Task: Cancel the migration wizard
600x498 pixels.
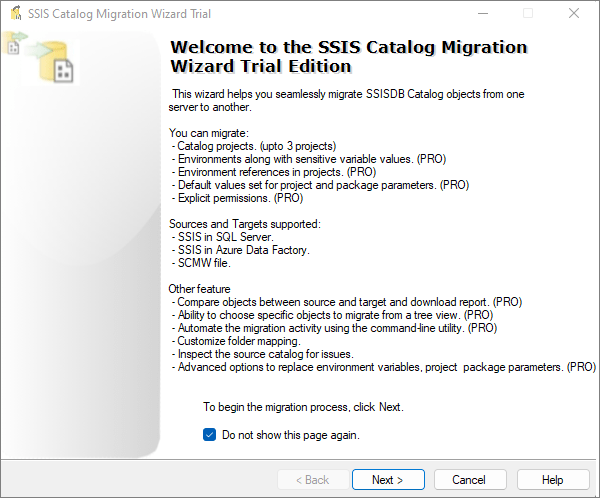Action: pyautogui.click(x=470, y=480)
